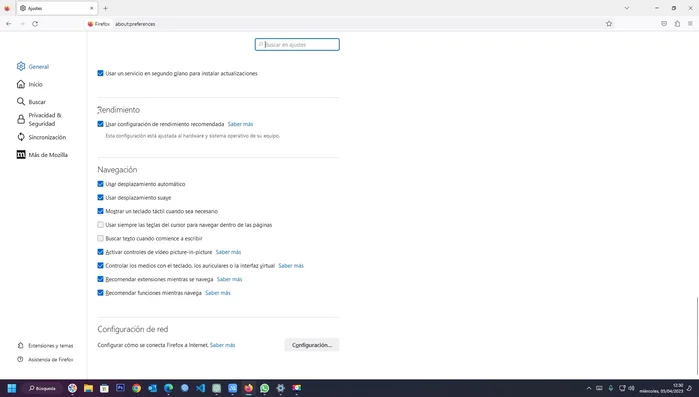Open the Buscar settings section

pos(31,102)
